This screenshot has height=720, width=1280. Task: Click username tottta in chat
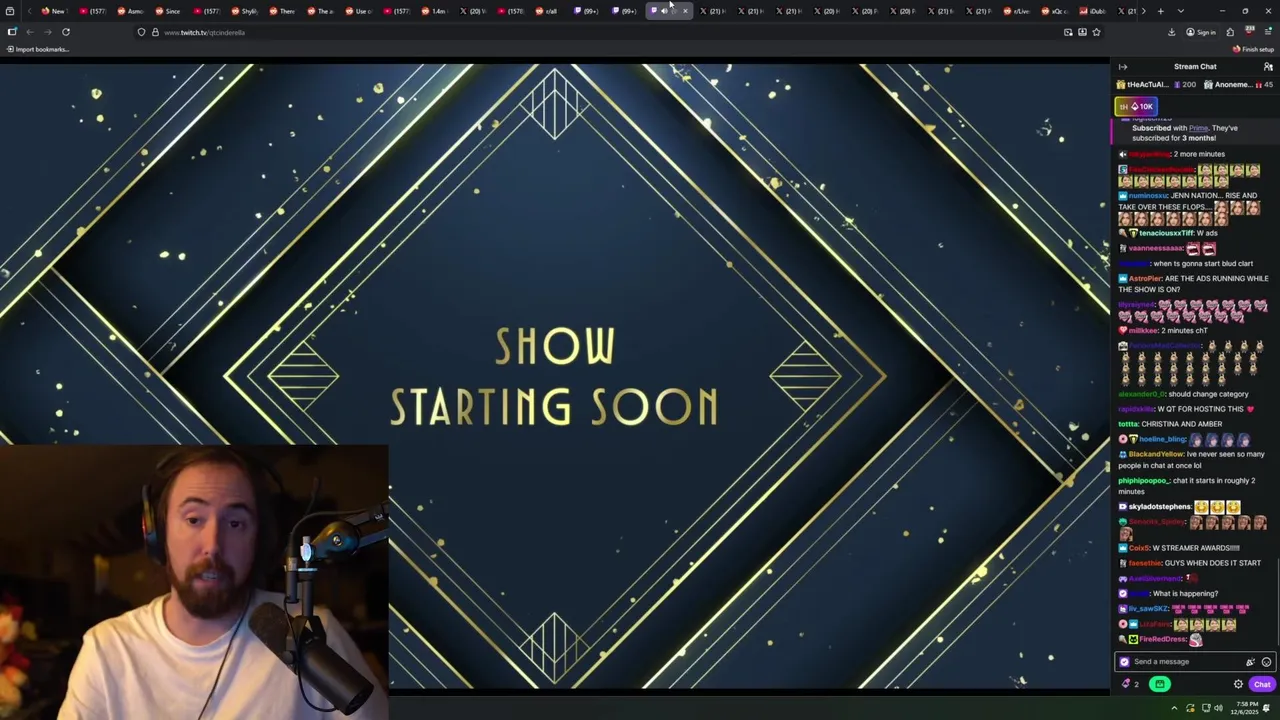tap(1127, 424)
